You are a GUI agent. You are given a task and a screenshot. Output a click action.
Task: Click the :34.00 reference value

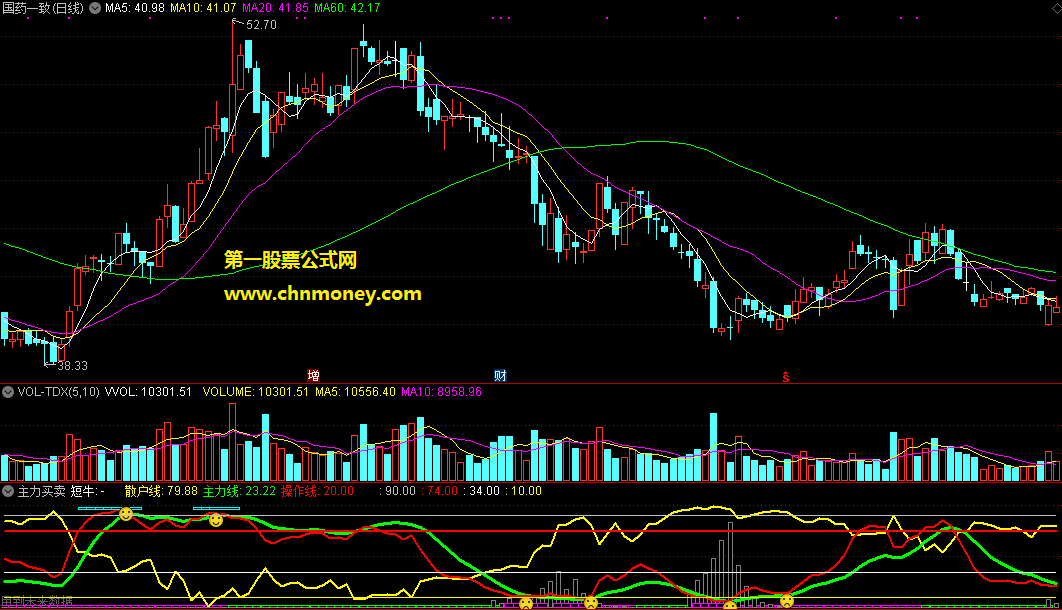pos(482,491)
